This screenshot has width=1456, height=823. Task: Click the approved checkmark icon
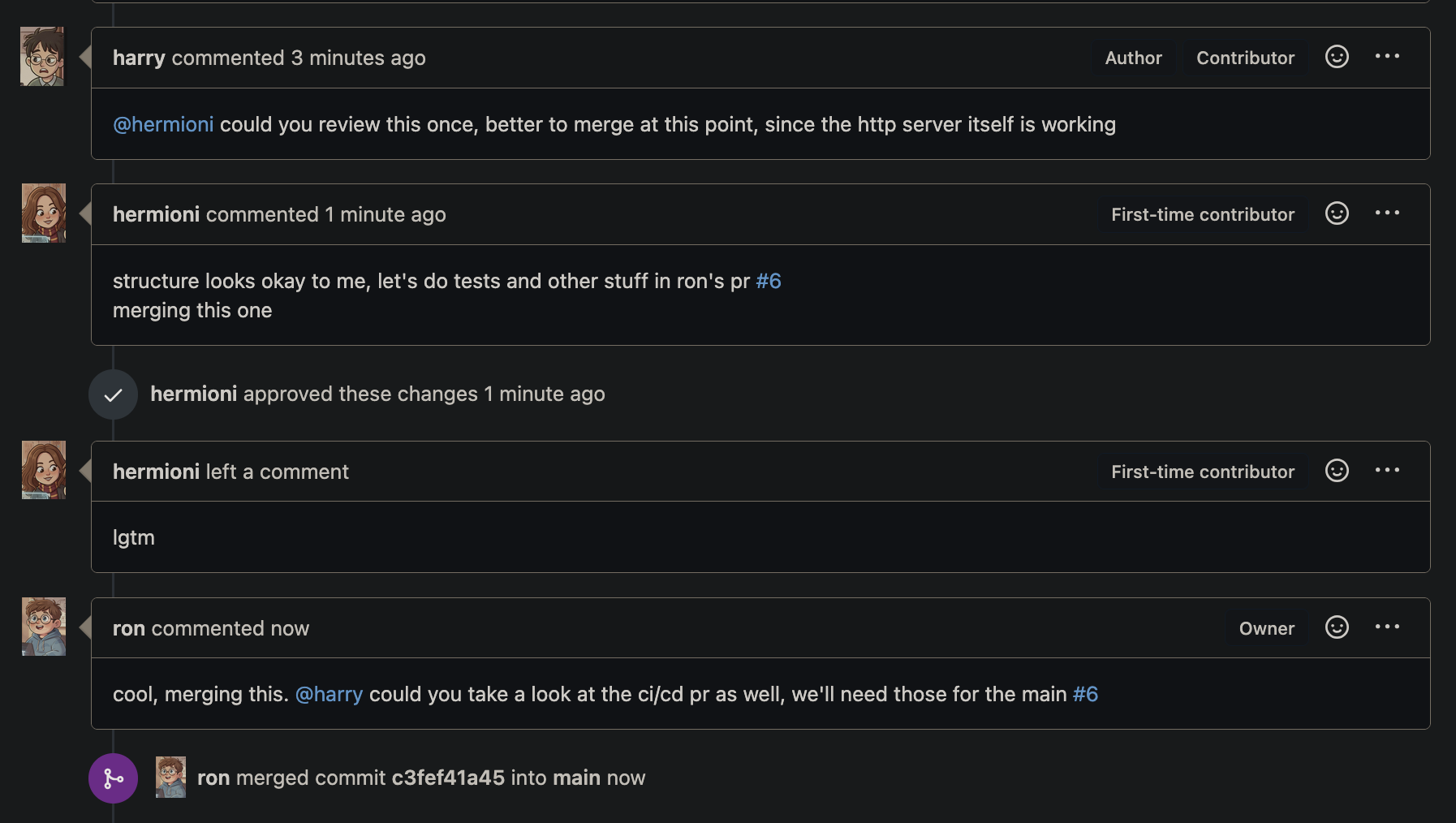113,394
